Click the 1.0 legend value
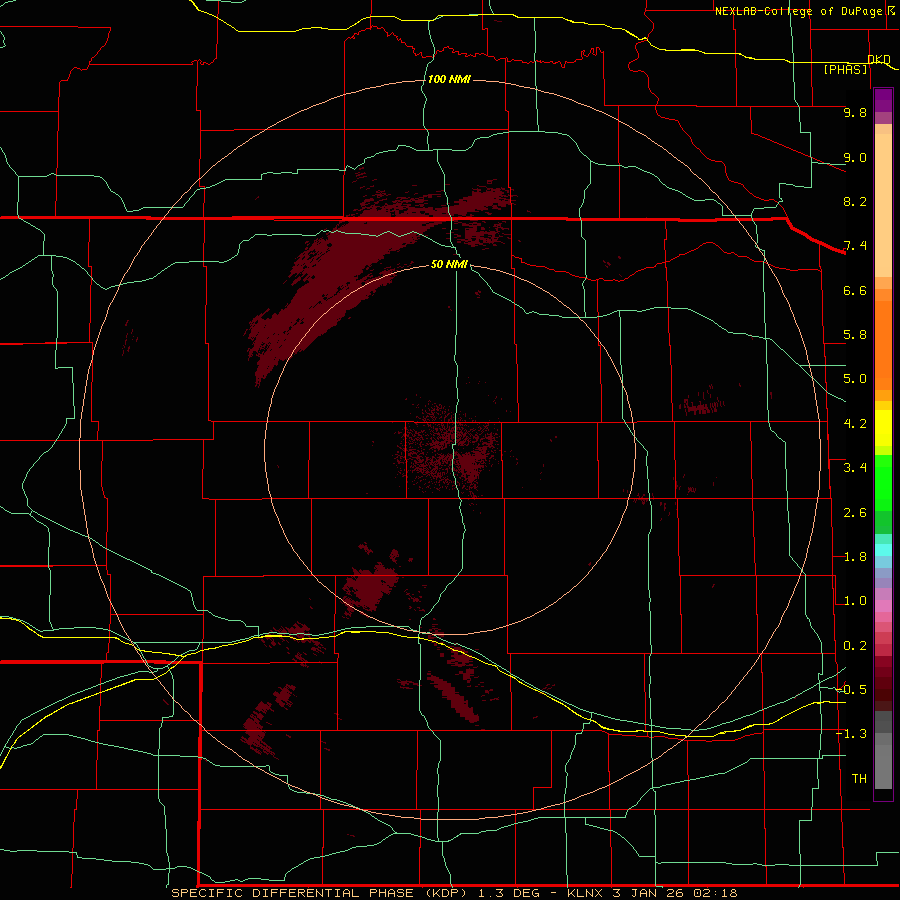The height and width of the screenshot is (900, 900). point(855,601)
